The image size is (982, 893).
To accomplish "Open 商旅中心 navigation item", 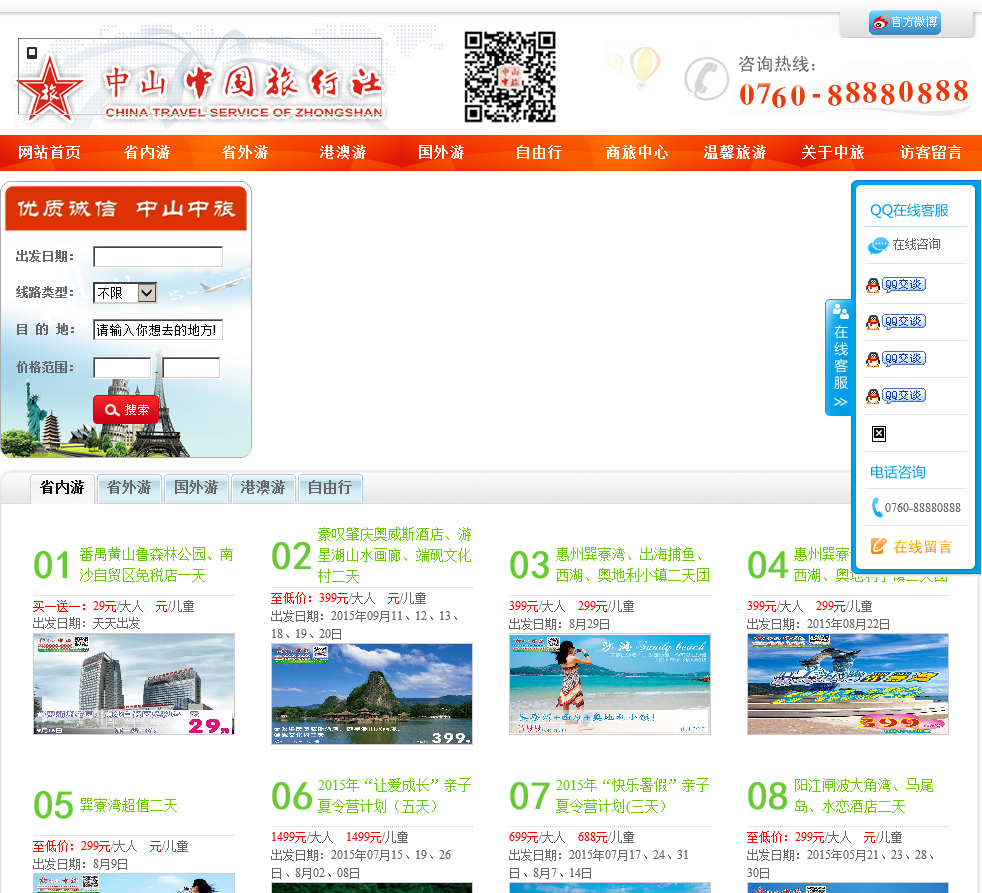I will point(637,152).
